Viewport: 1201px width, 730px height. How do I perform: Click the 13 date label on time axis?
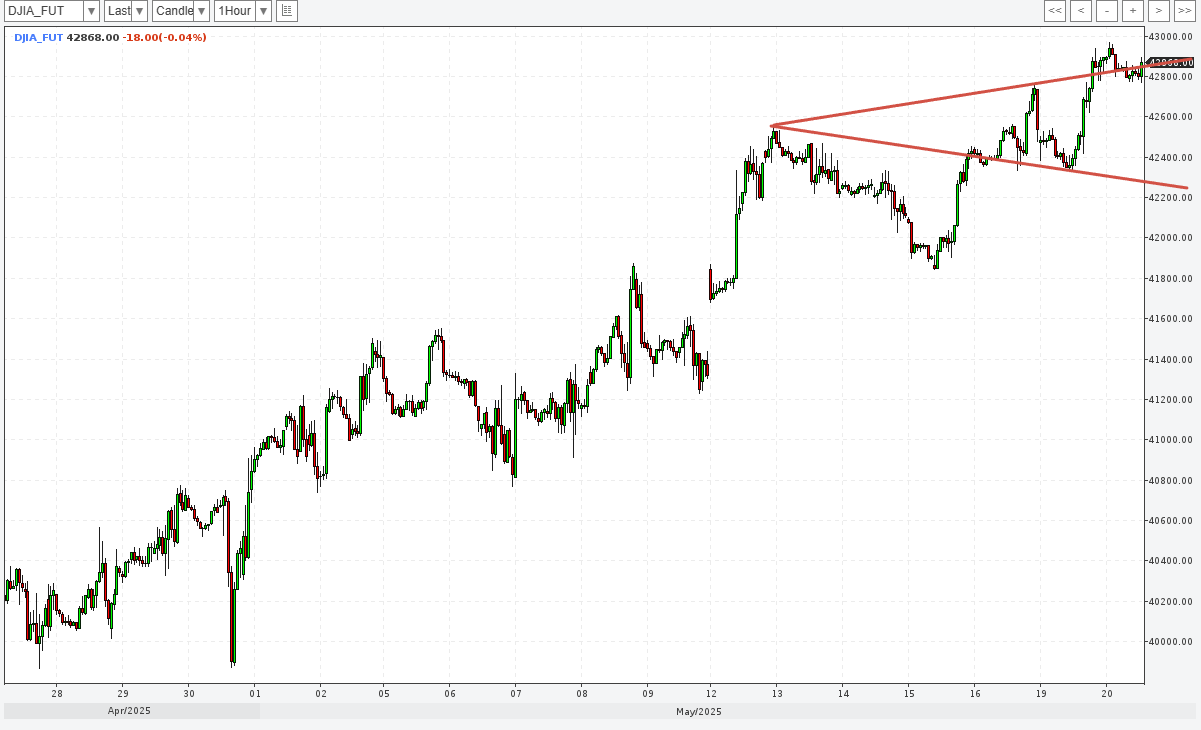click(x=777, y=693)
